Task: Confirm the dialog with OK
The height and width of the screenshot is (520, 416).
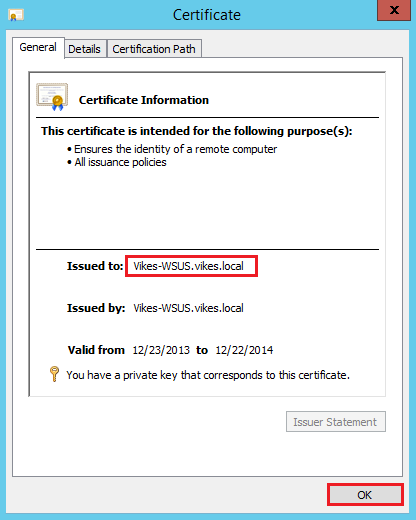Action: 365,495
